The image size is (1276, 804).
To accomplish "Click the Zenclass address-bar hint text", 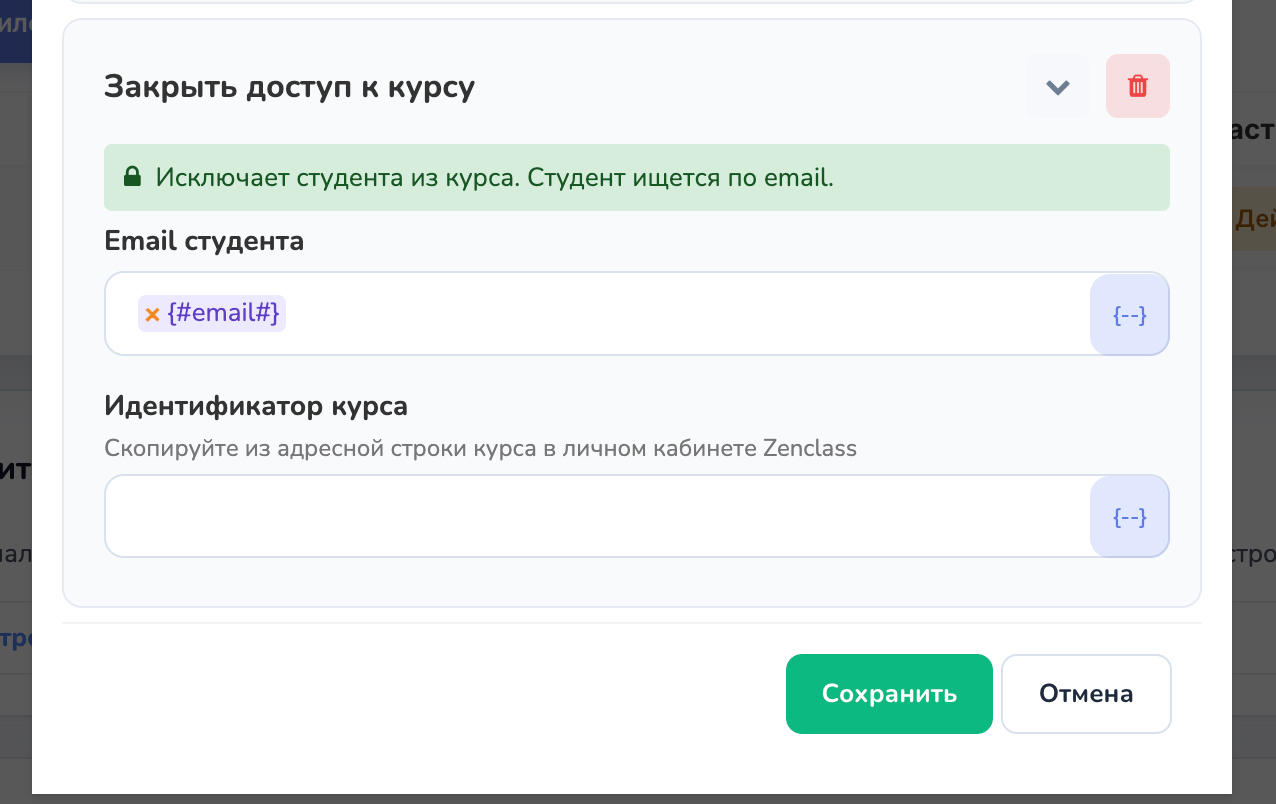I will pyautogui.click(x=480, y=448).
